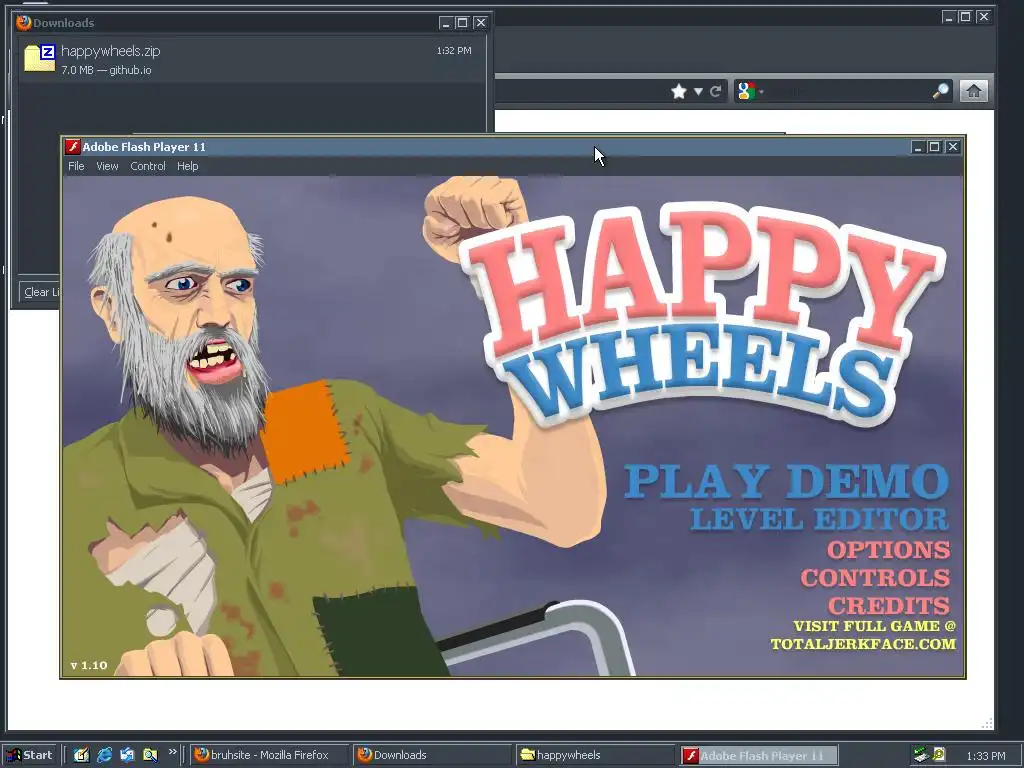Open the game OPTIONS
The width and height of the screenshot is (1024, 768).
tap(889, 550)
